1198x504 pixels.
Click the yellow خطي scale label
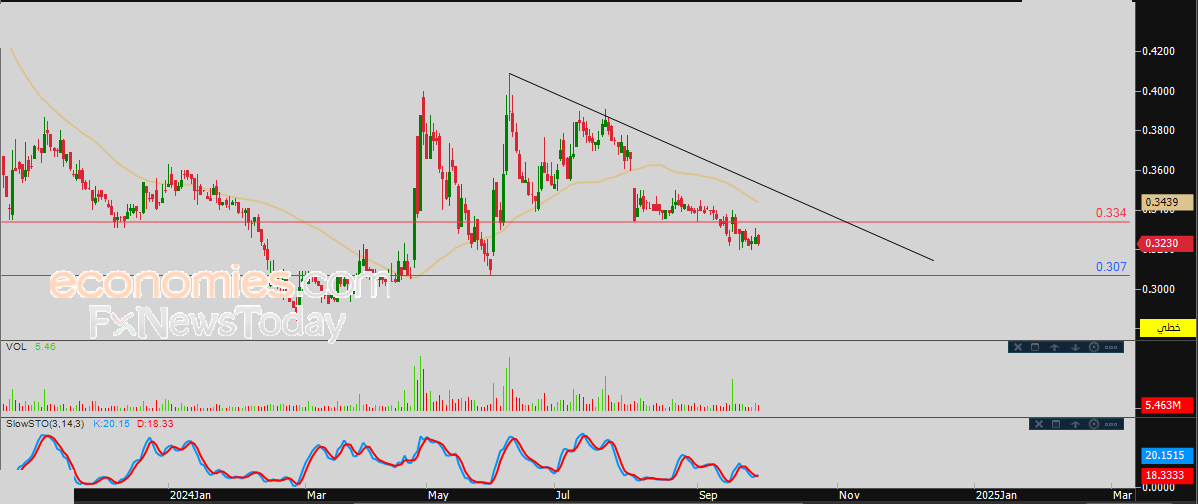pos(1167,328)
